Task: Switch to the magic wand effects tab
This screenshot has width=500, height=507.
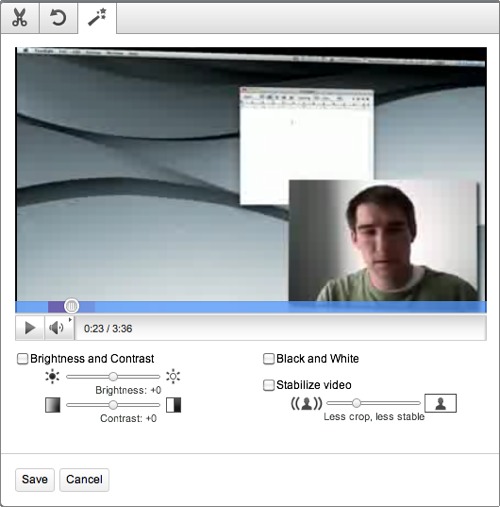Action: point(97,18)
